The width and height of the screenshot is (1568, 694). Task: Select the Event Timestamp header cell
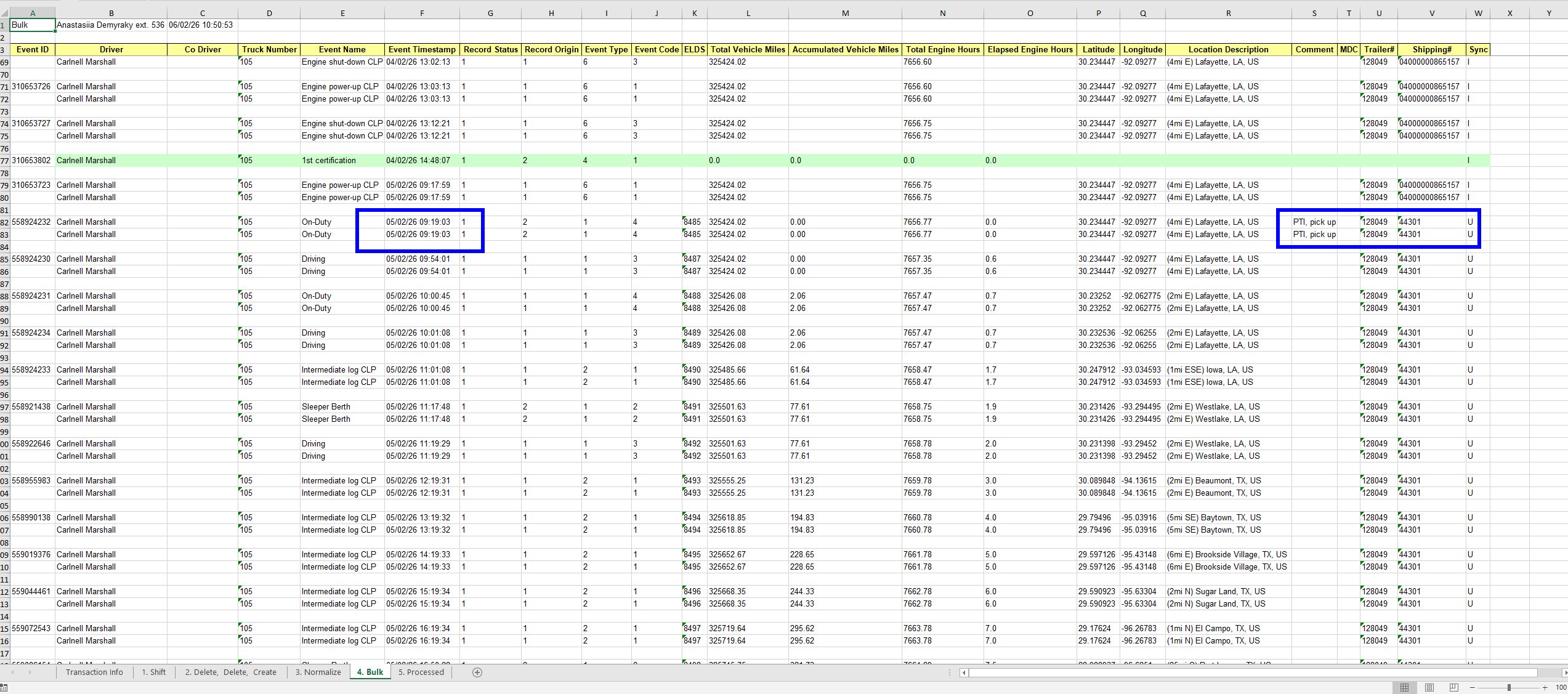[x=422, y=49]
